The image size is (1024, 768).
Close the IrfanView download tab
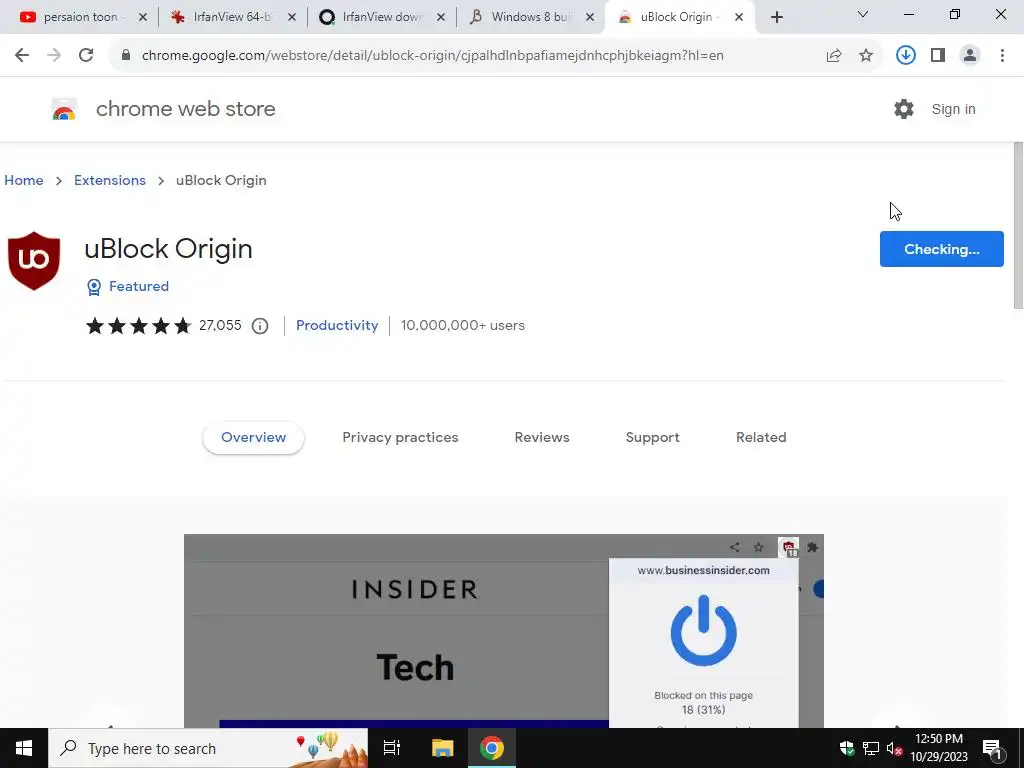[x=441, y=17]
